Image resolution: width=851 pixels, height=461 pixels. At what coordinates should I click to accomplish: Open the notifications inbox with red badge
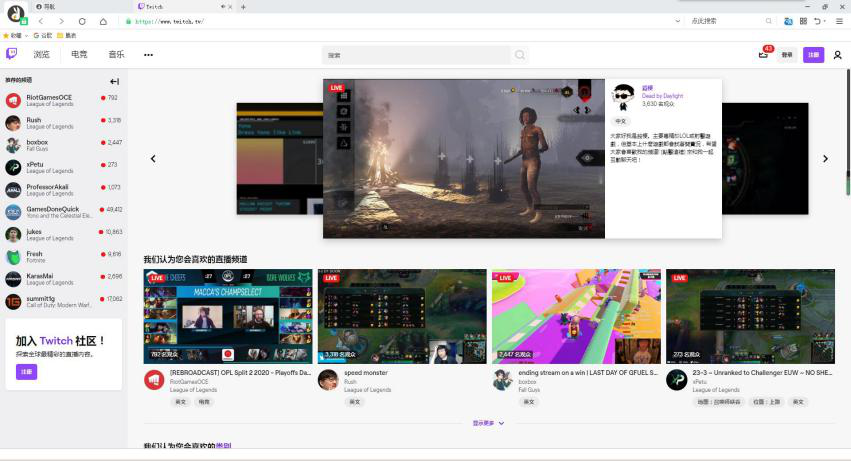764,54
